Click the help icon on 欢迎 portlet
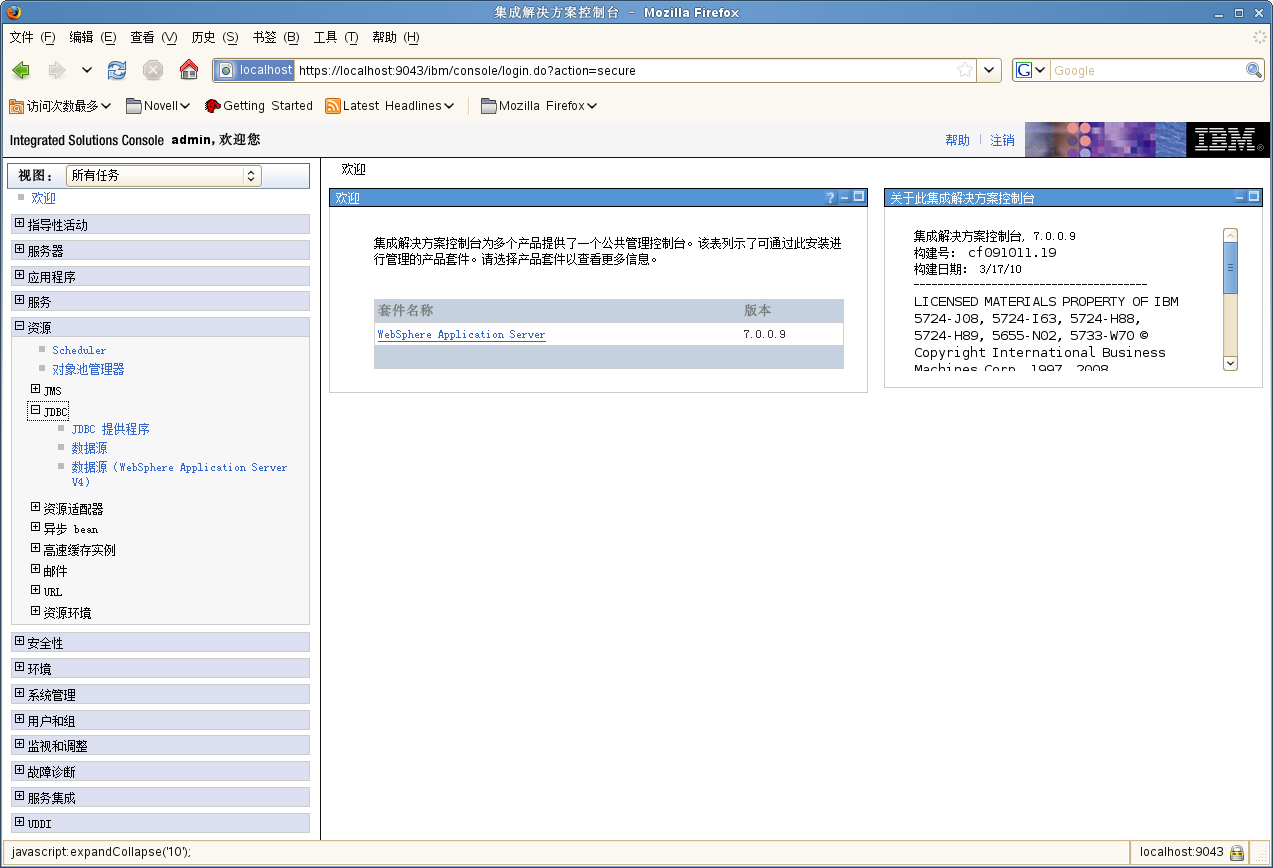Image resolution: width=1273 pixels, height=868 pixels. pyautogui.click(x=830, y=198)
